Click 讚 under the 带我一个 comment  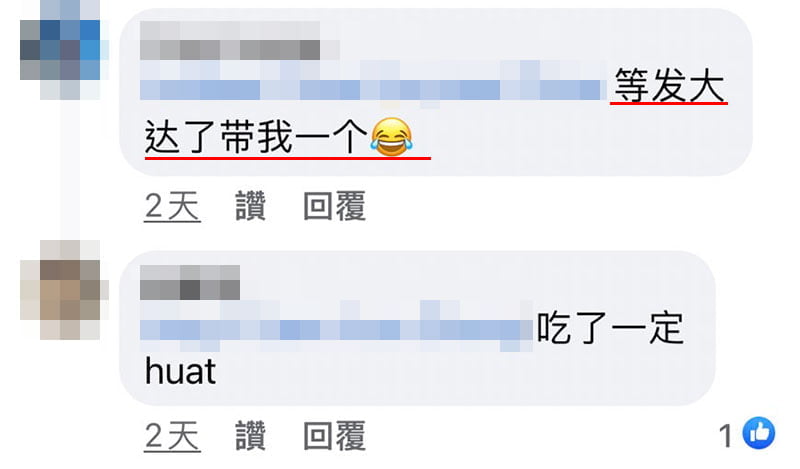[251, 206]
